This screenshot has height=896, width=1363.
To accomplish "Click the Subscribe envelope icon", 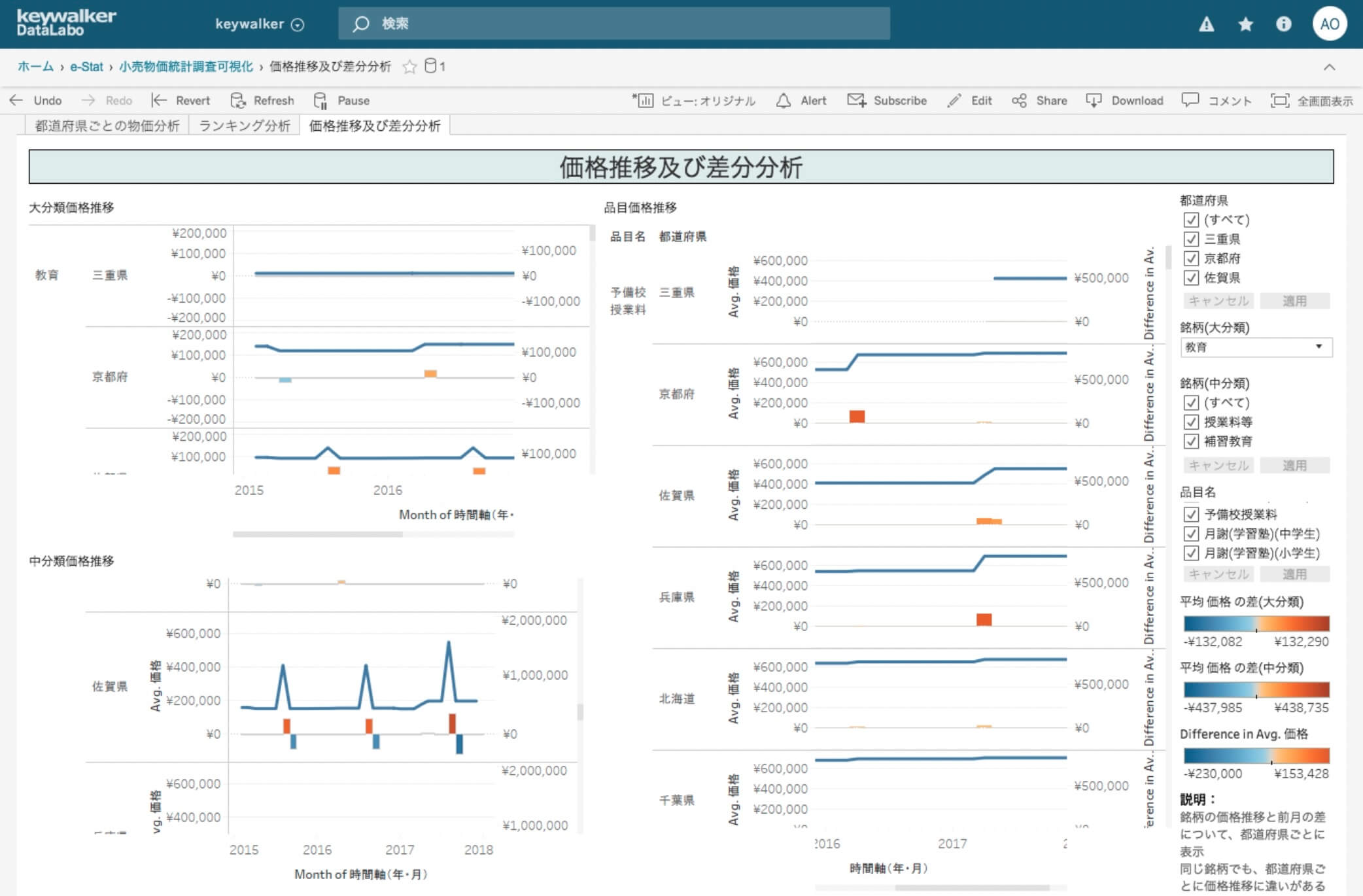I will tap(856, 100).
